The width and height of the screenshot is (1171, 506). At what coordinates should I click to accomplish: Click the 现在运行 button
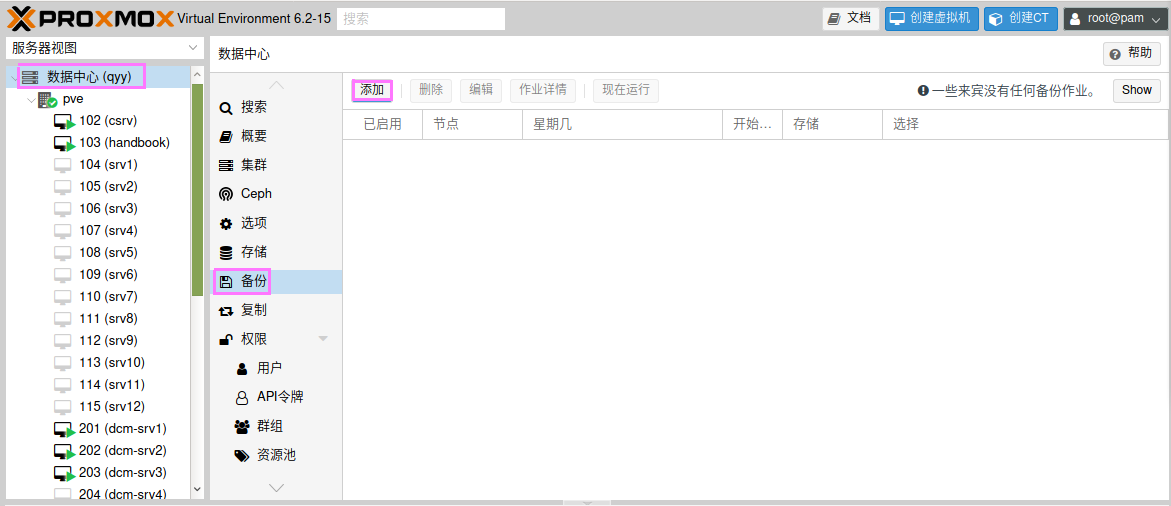click(626, 90)
